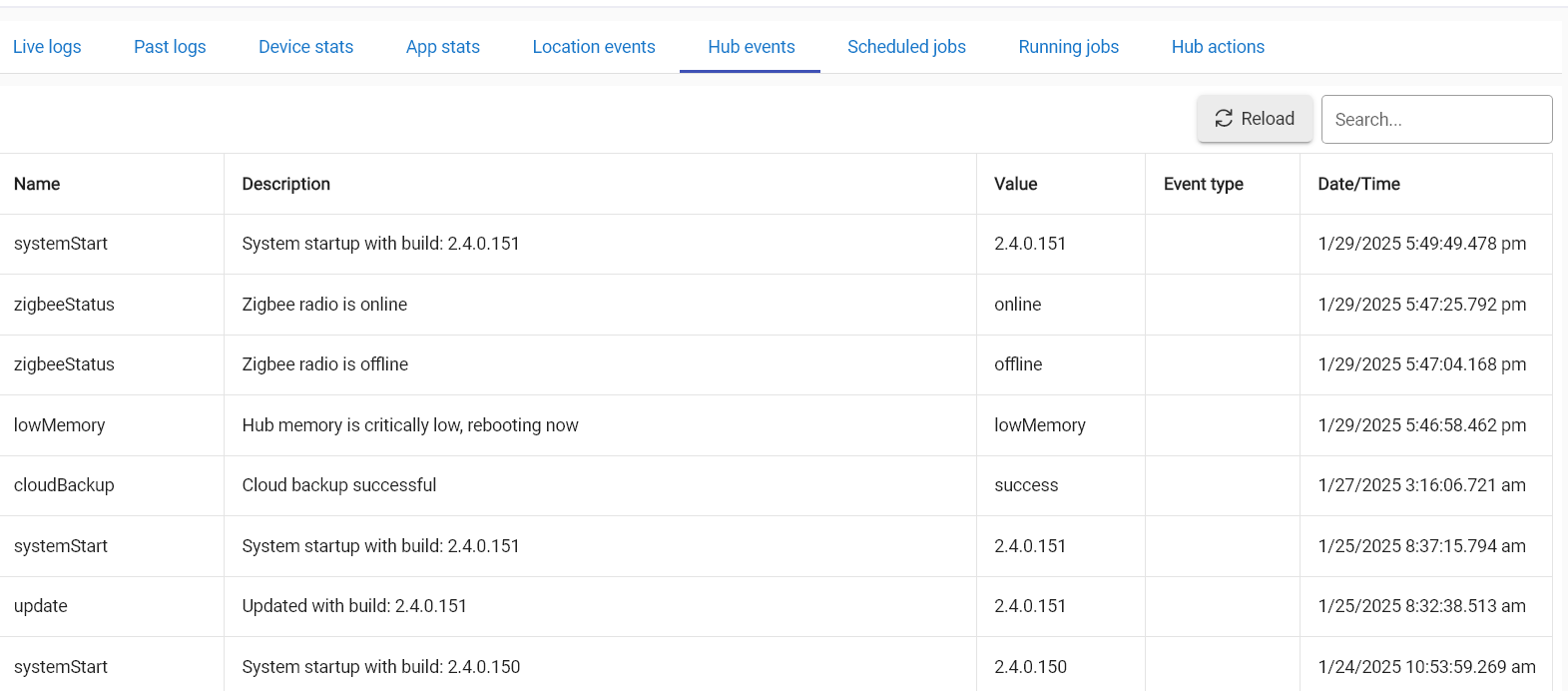
Task: Go to the Device stats tab
Action: click(x=305, y=47)
